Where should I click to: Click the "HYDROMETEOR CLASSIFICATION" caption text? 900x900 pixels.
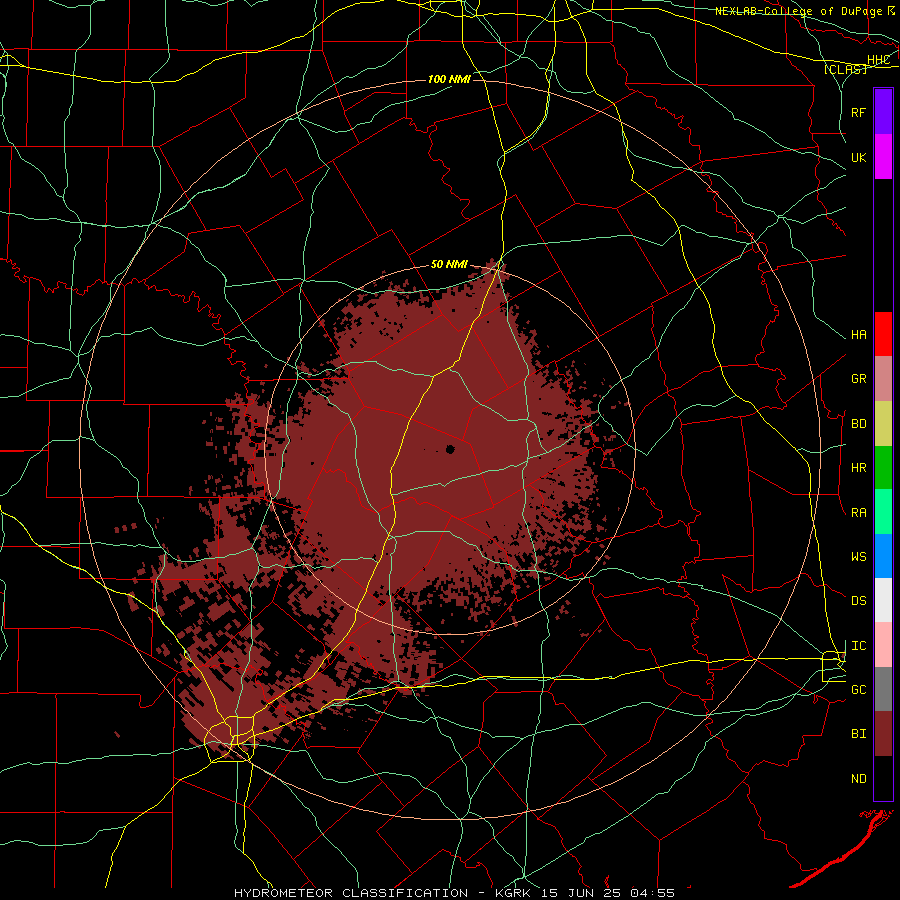[x=351, y=893]
